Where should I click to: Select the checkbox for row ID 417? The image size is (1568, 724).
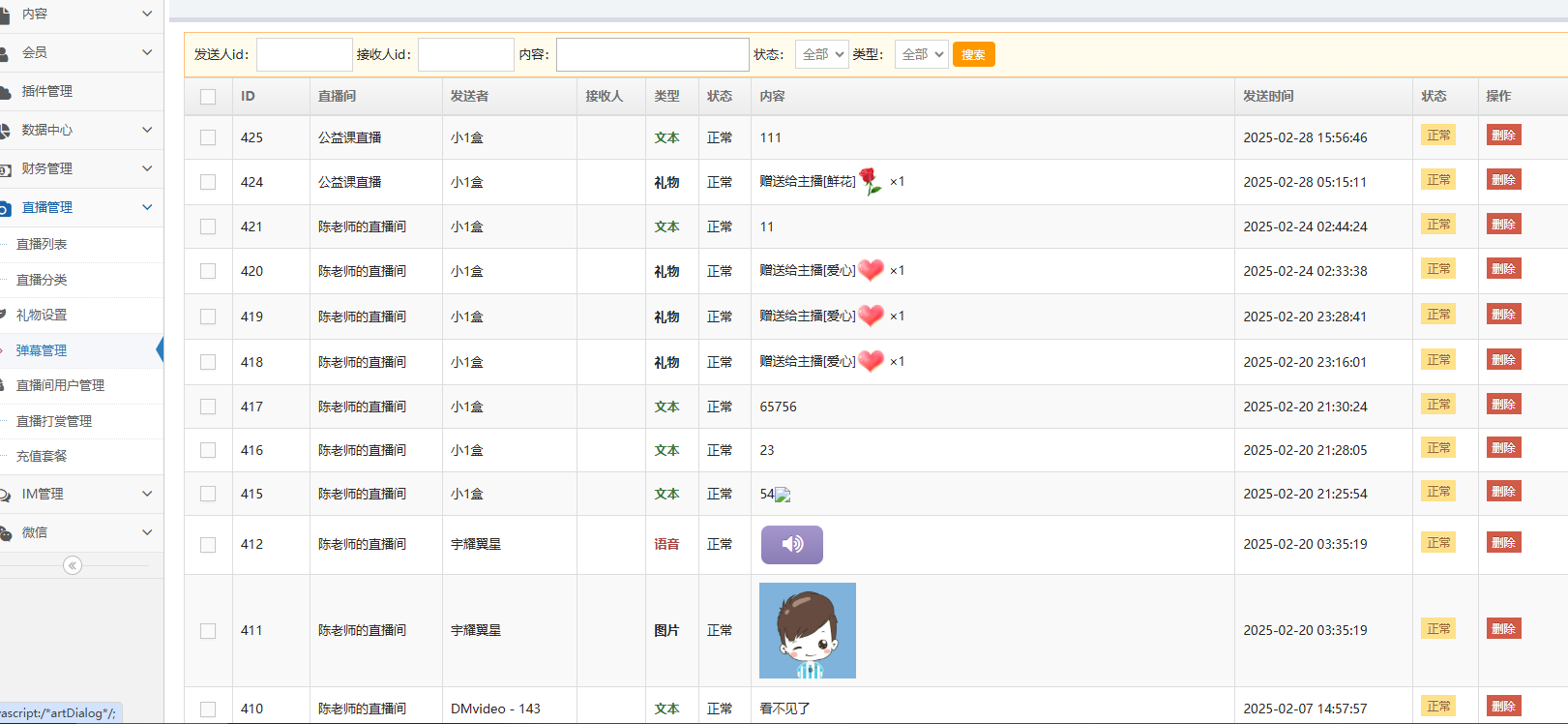pyautogui.click(x=208, y=407)
